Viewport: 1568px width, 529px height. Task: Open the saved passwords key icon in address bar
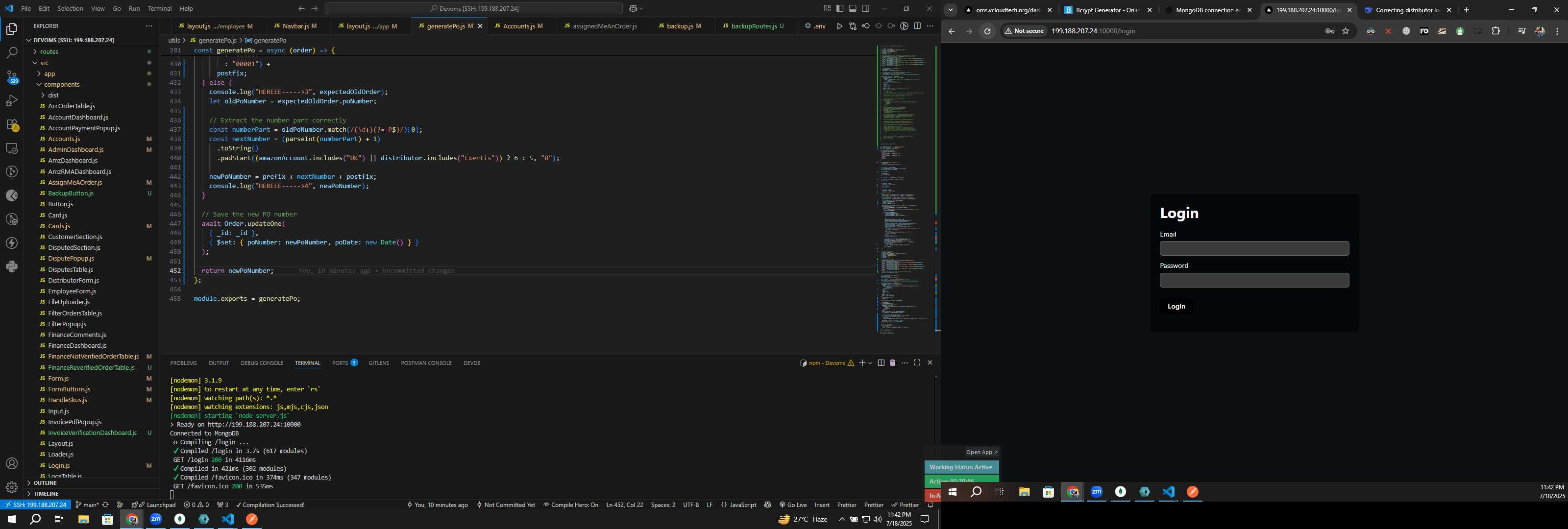[1330, 31]
